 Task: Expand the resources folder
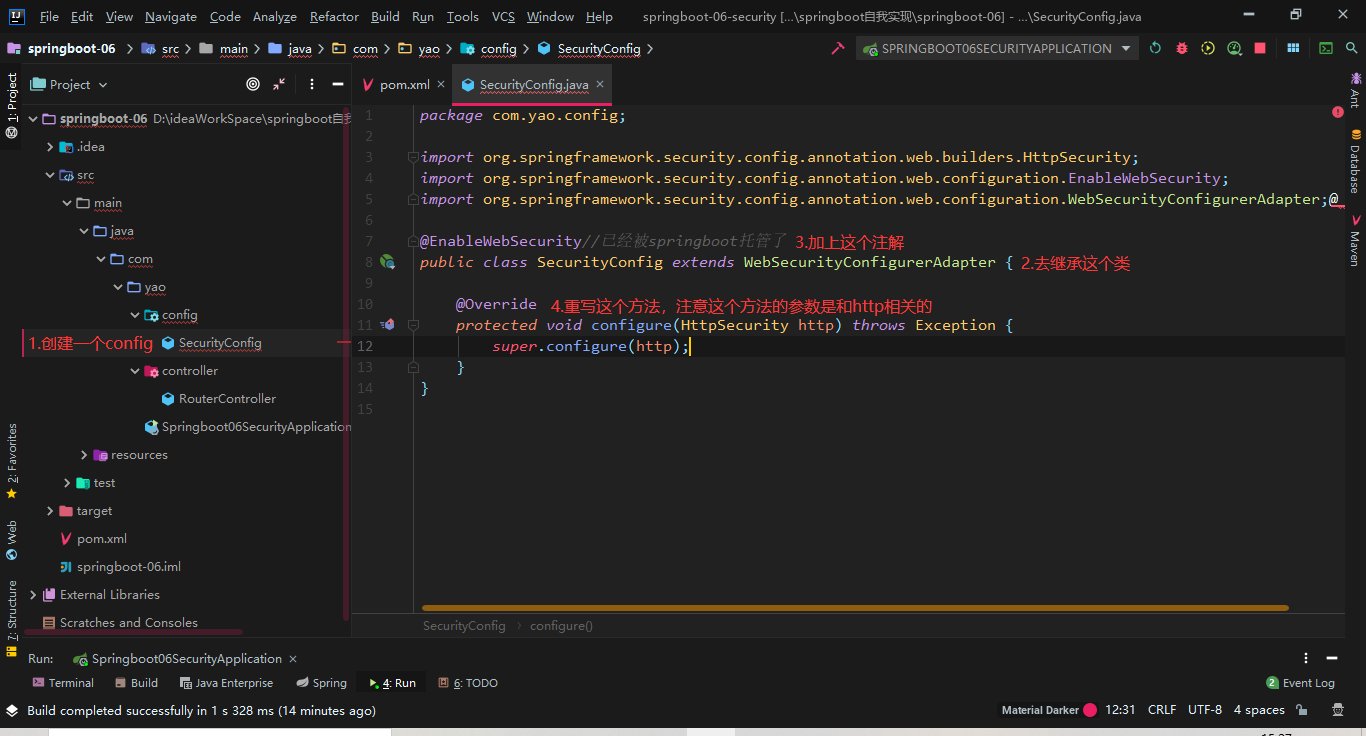click(x=84, y=455)
